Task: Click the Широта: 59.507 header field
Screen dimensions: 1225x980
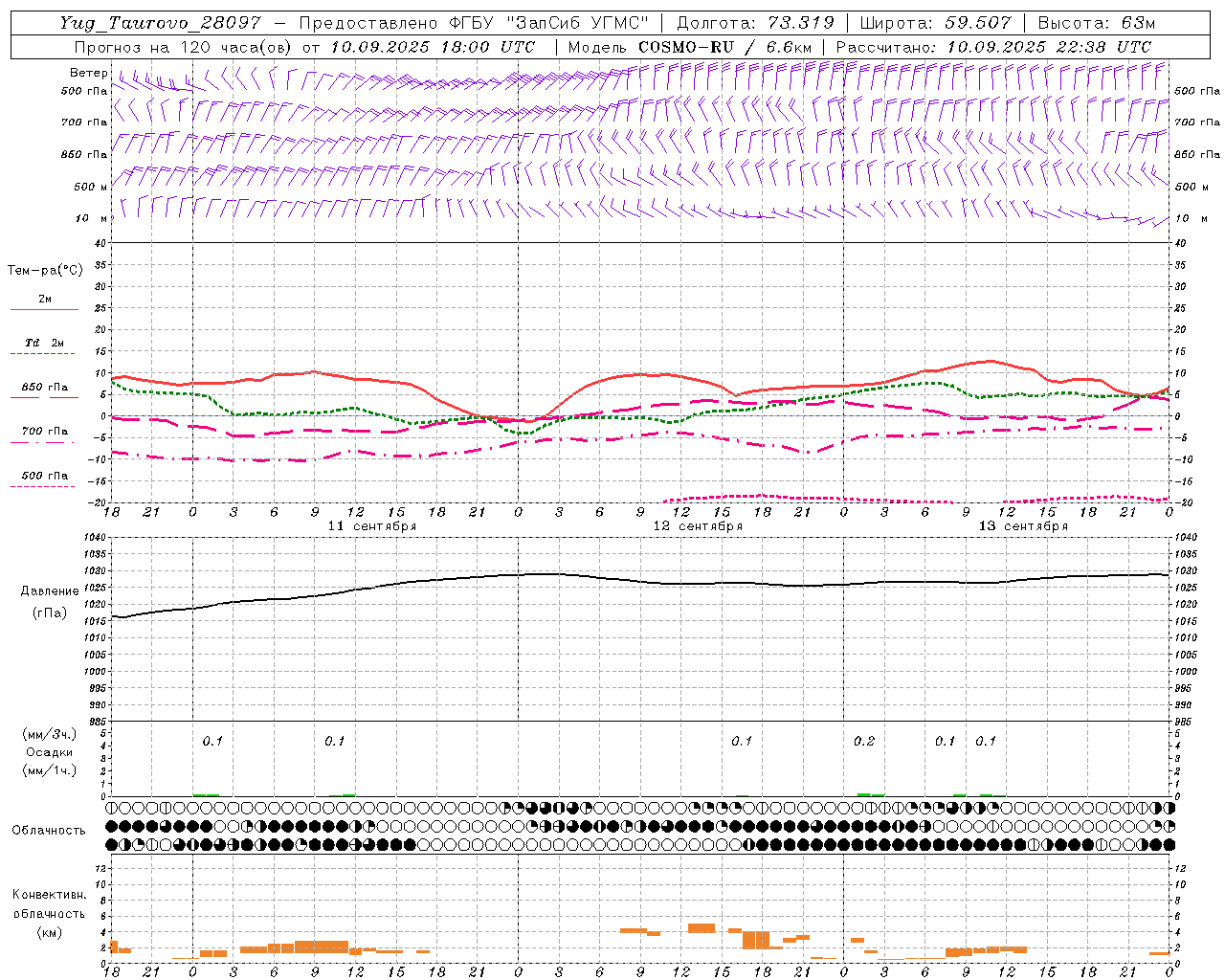Action: [x=935, y=23]
